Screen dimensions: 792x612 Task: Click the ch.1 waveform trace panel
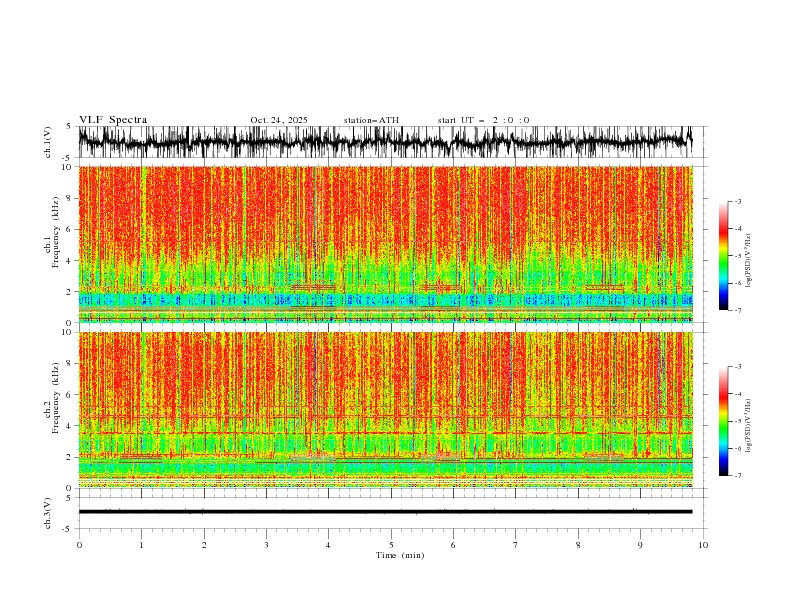392,142
